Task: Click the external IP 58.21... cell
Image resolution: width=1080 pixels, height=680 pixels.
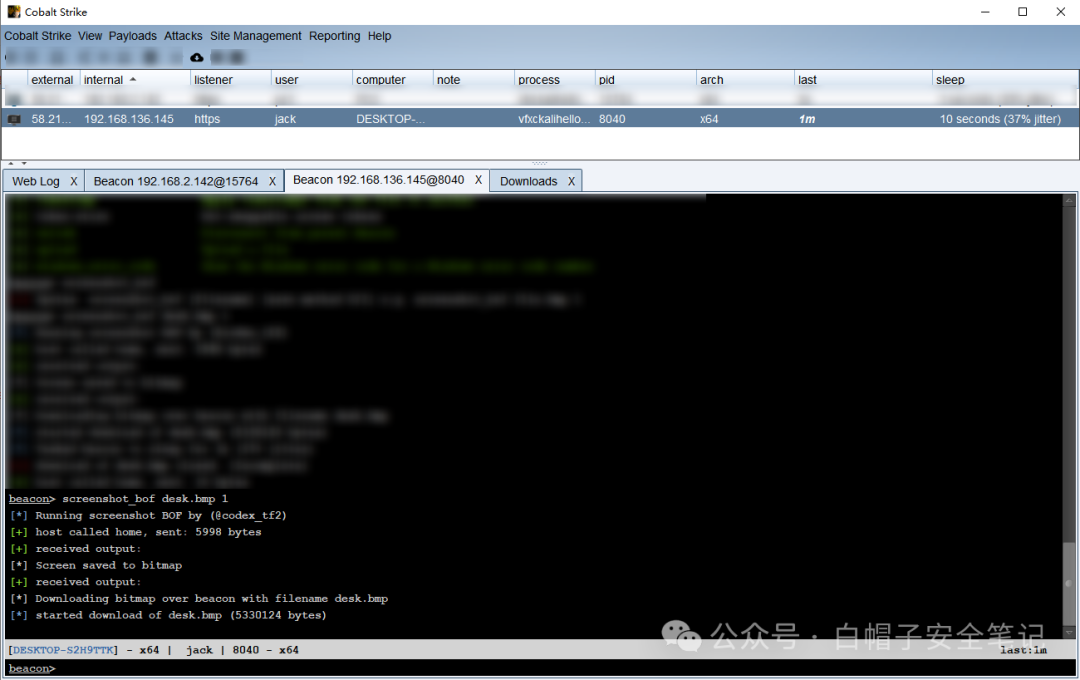Action: click(51, 119)
